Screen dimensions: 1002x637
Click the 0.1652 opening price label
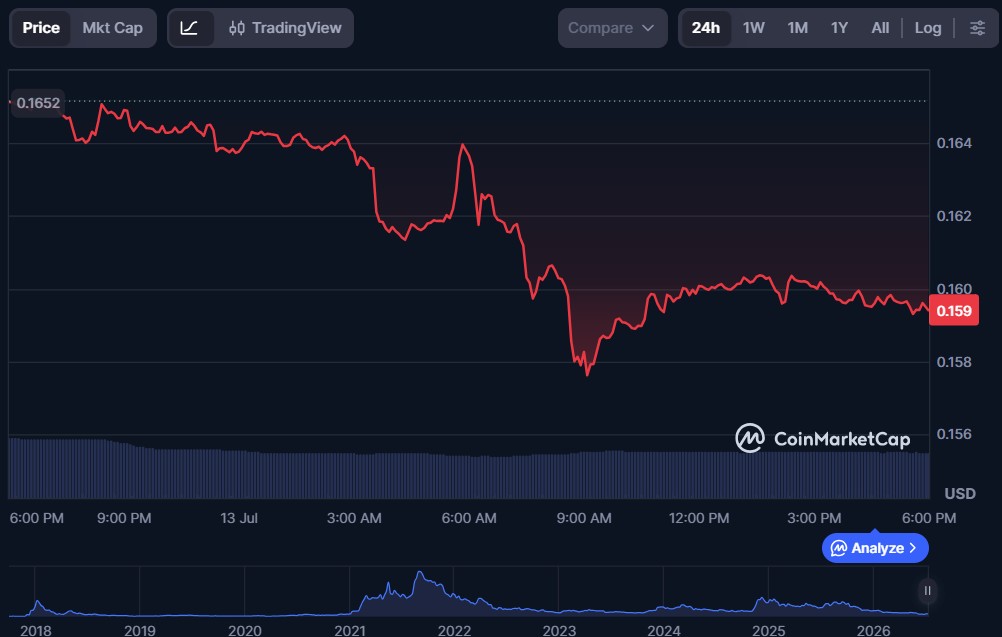38,103
